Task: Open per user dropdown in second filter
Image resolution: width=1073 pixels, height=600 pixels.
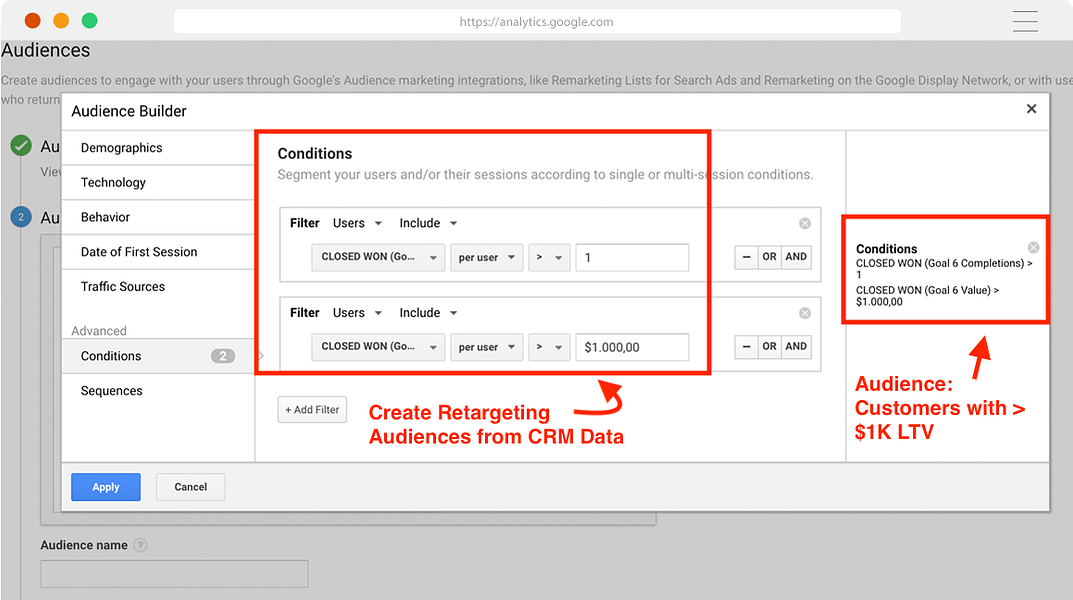Action: 487,347
